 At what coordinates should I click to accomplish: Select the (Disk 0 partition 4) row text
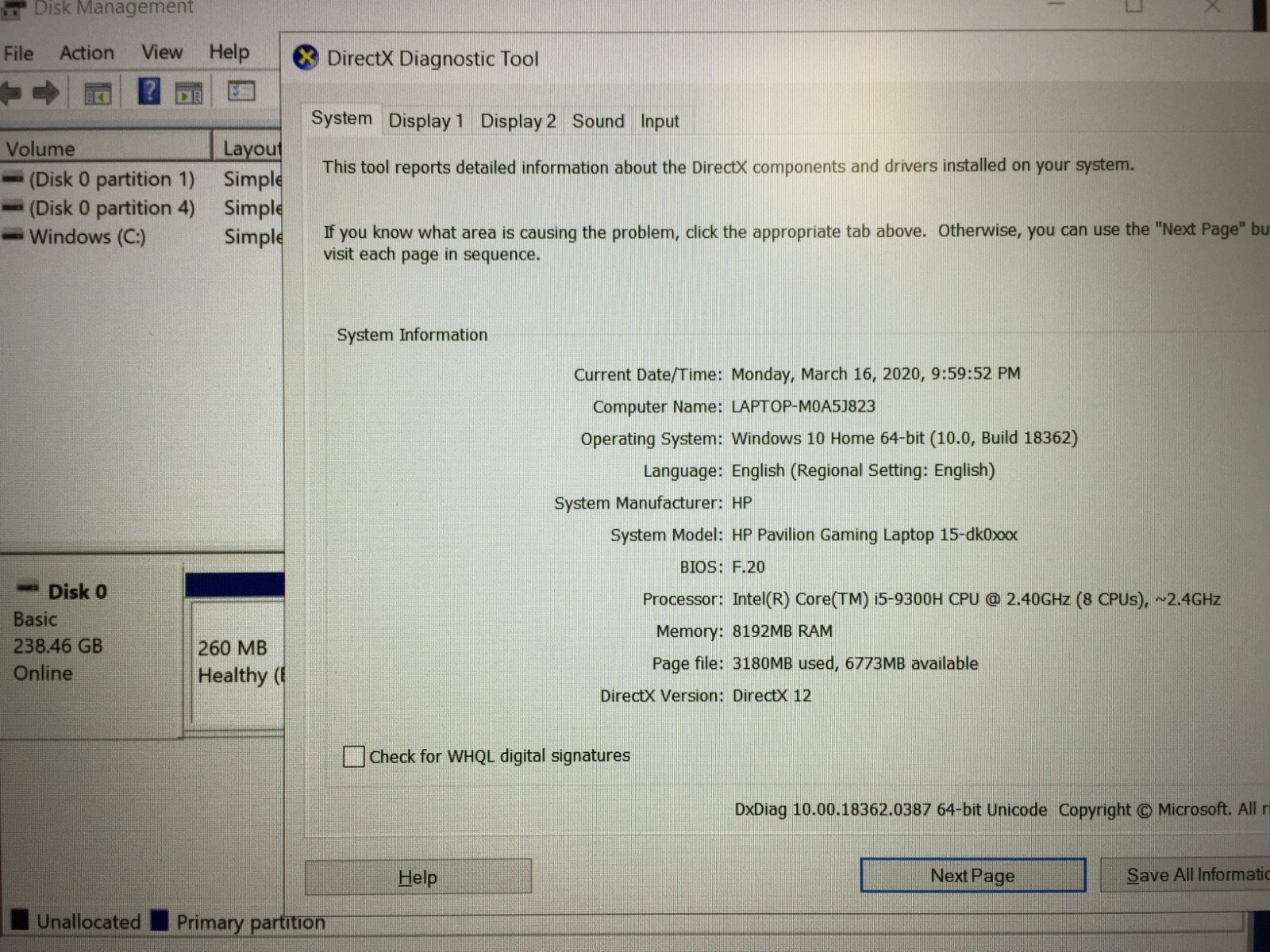point(112,208)
